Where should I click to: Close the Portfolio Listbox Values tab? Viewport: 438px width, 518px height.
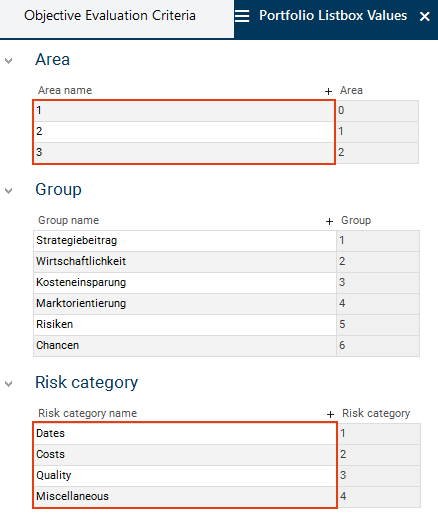click(x=425, y=16)
